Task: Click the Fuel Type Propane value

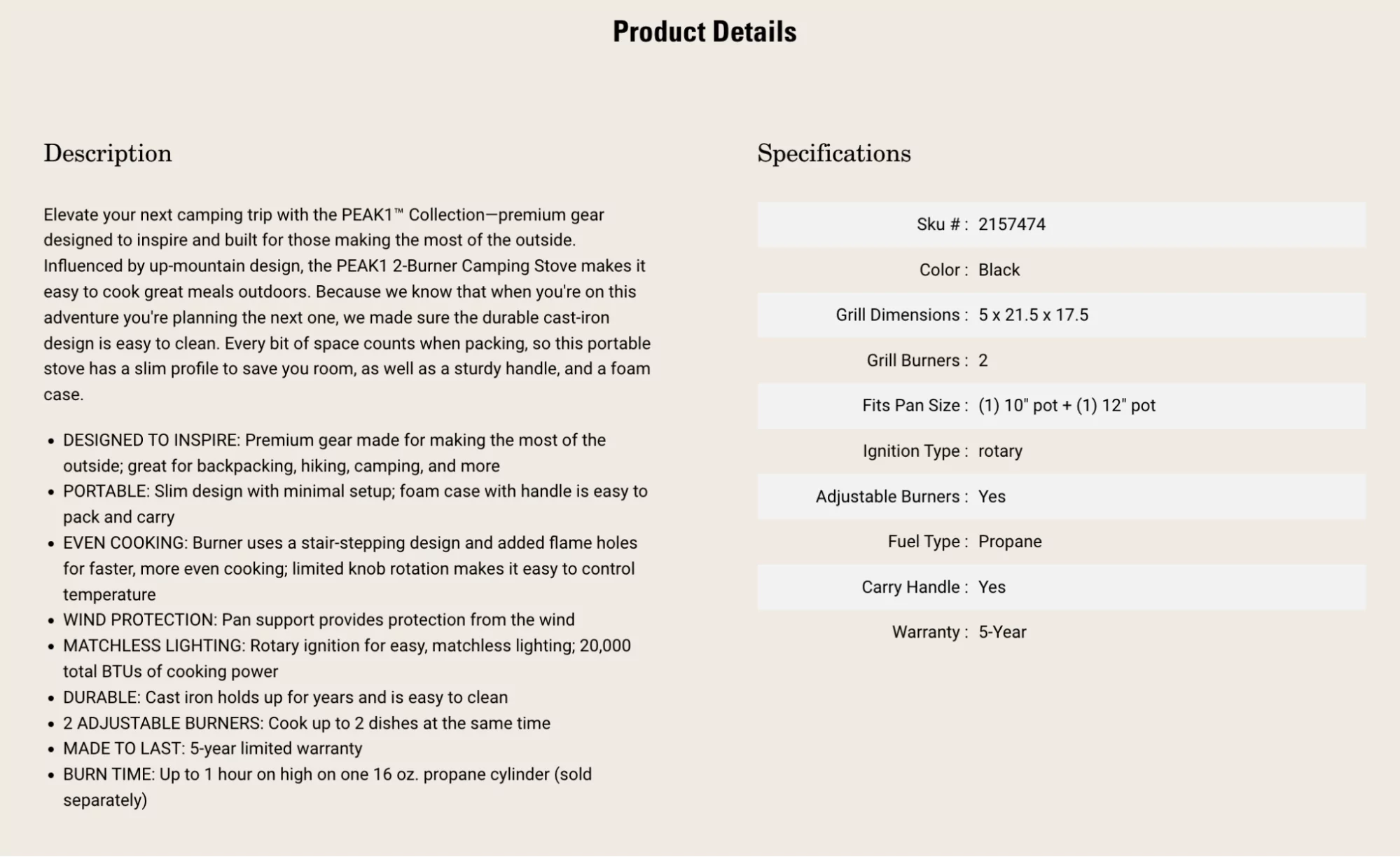Action: point(1009,541)
